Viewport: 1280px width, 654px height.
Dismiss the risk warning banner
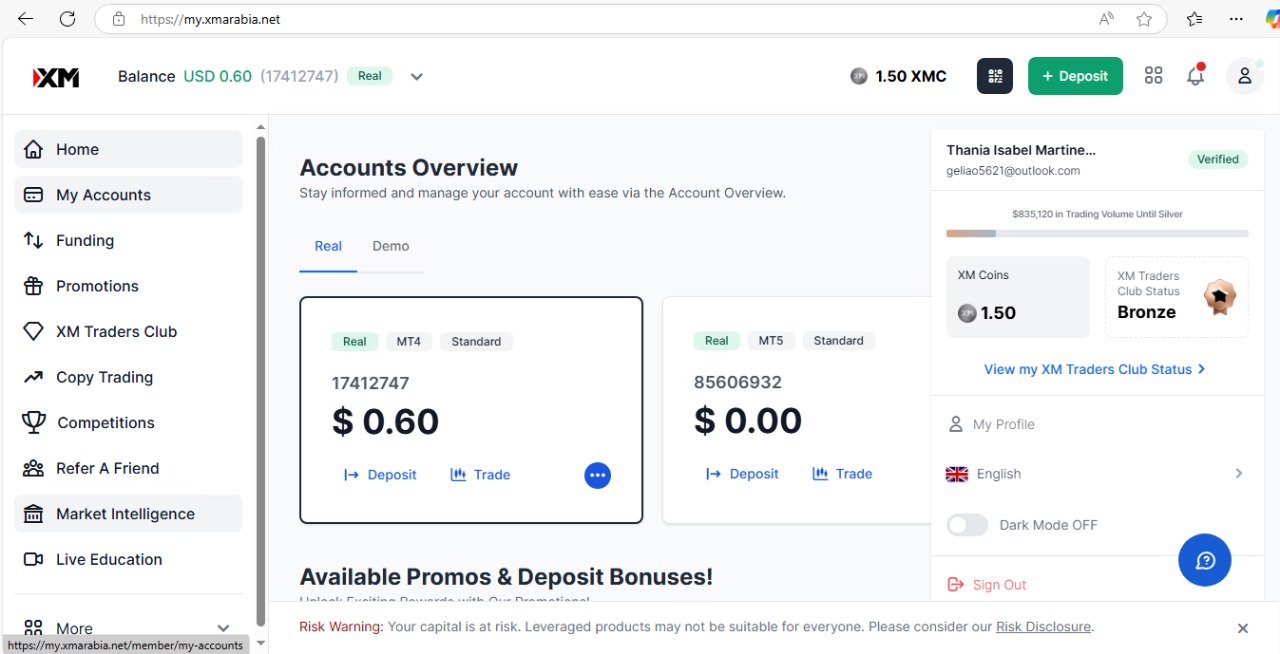point(1242,628)
